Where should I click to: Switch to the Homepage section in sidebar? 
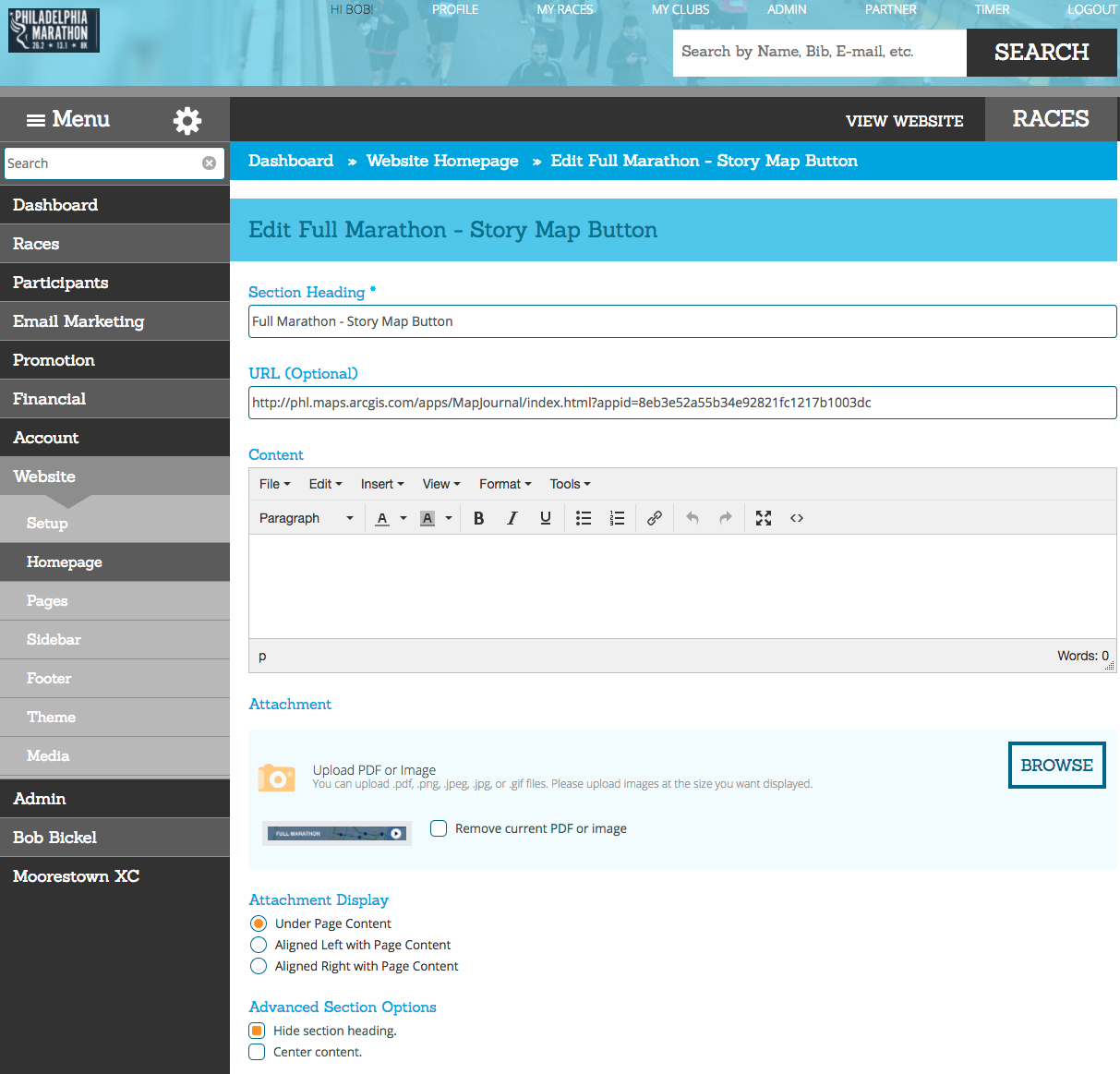pyautogui.click(x=64, y=561)
